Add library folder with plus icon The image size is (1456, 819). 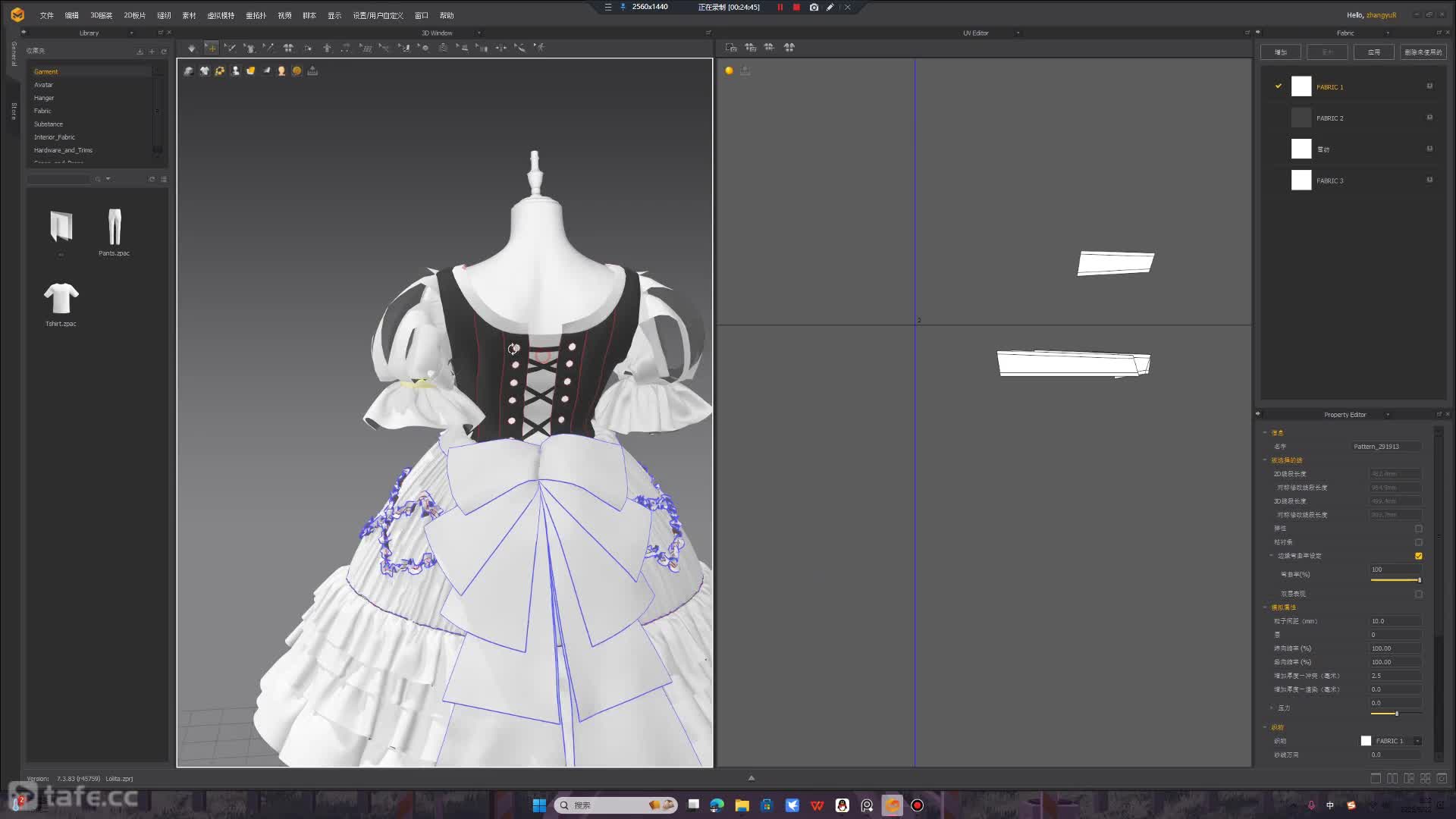click(152, 52)
